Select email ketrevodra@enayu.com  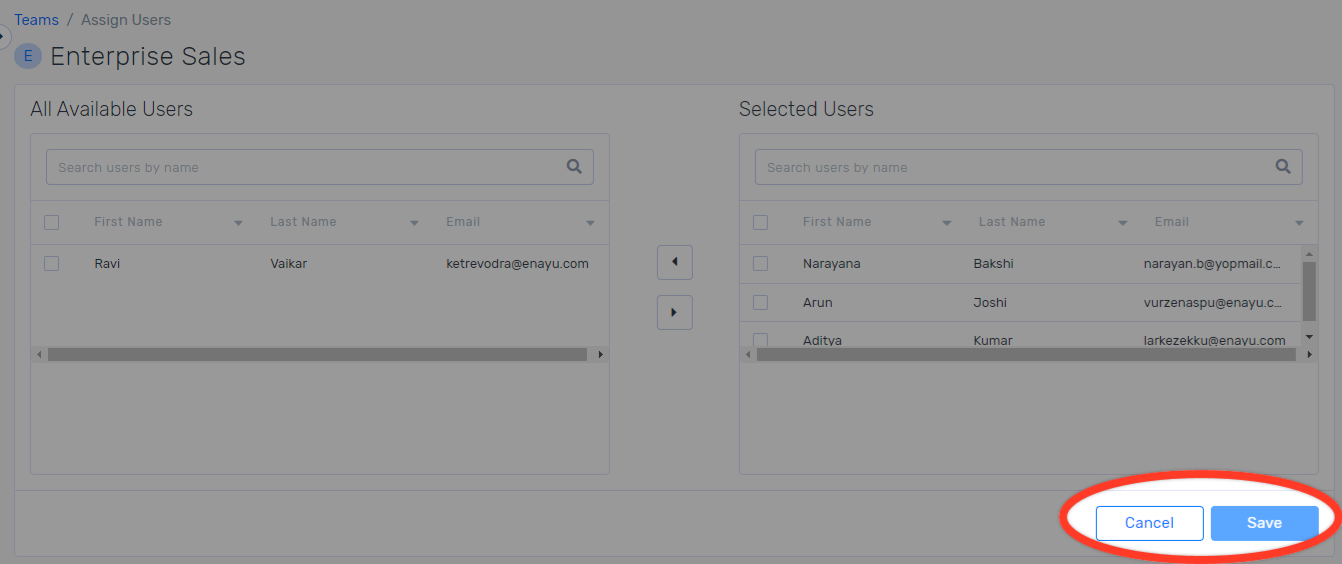pyautogui.click(x=517, y=264)
